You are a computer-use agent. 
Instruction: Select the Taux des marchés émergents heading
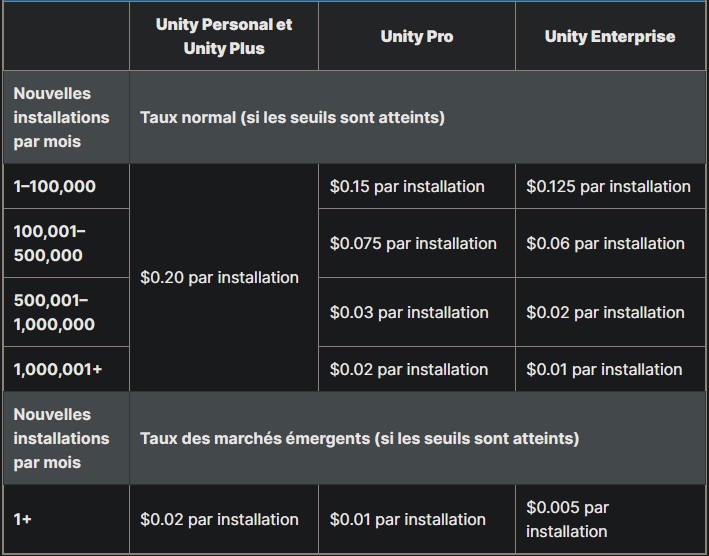359,438
